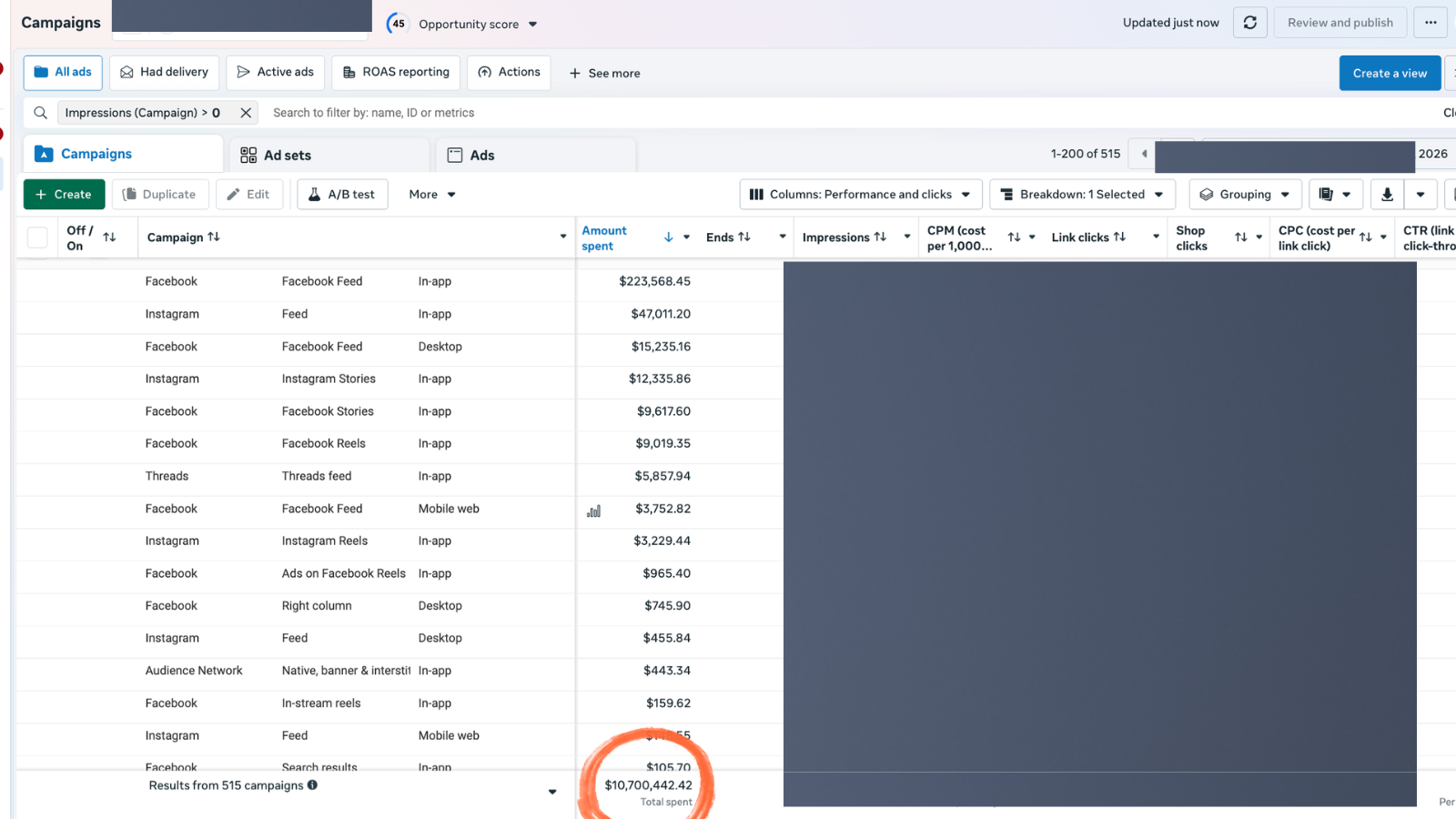Image resolution: width=1456 pixels, height=819 pixels.
Task: Go to previous page arrow
Action: [1144, 154]
